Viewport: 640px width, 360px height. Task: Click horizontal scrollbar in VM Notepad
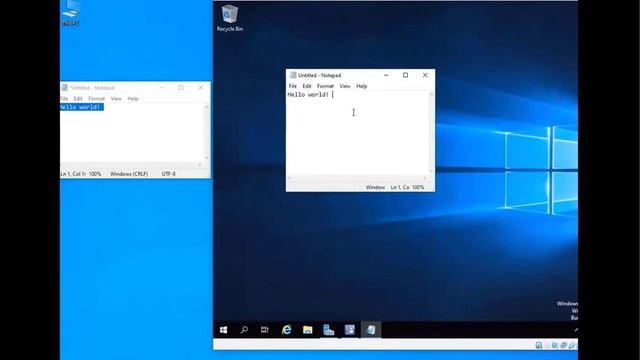358,178
